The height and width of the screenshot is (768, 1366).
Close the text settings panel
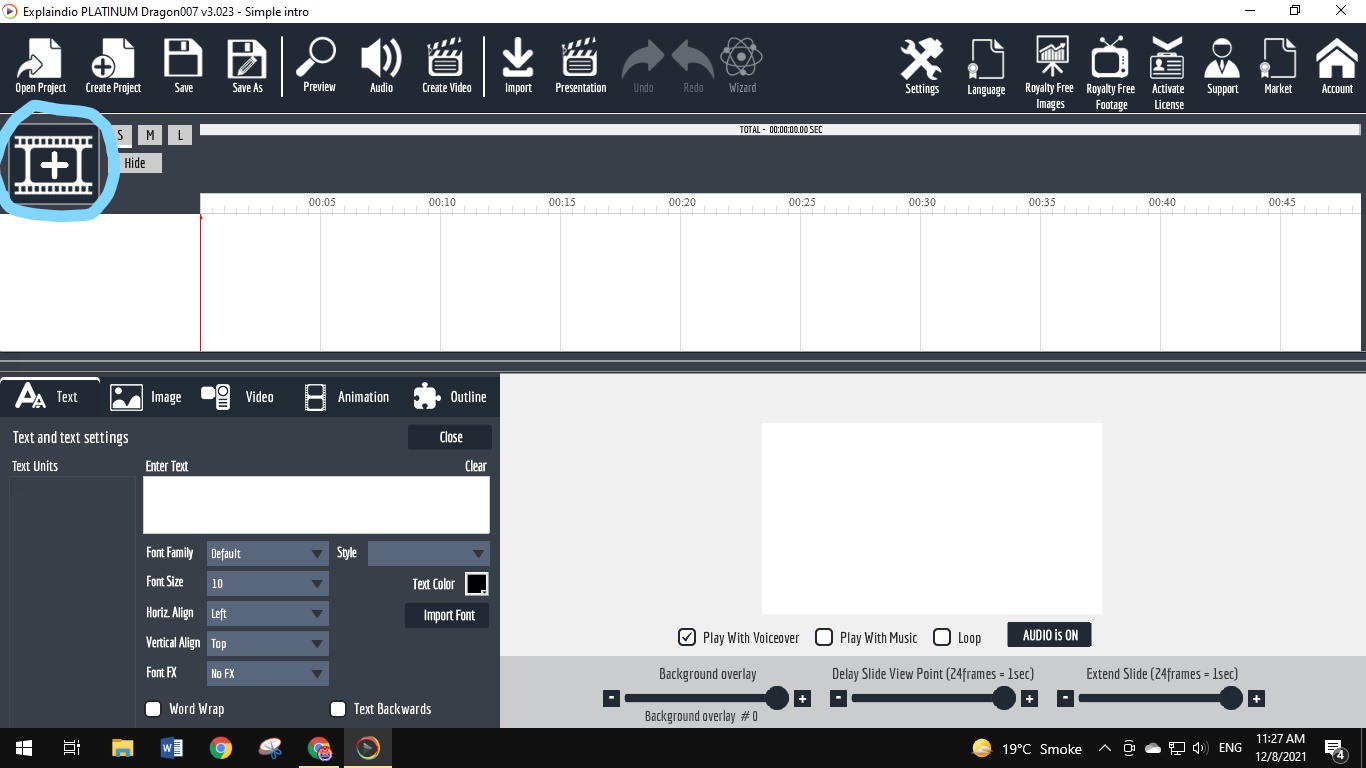pos(450,437)
